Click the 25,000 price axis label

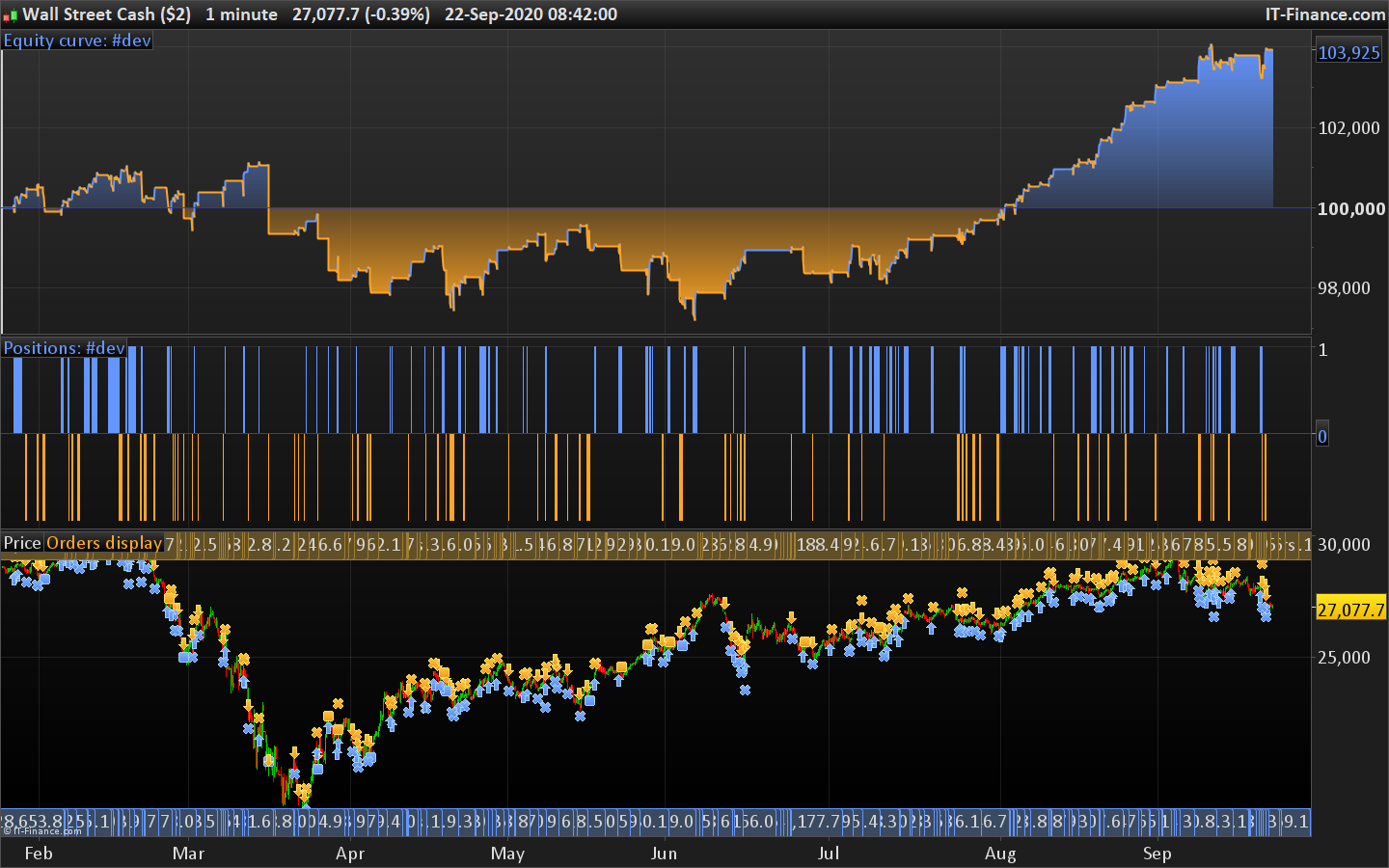coord(1344,658)
